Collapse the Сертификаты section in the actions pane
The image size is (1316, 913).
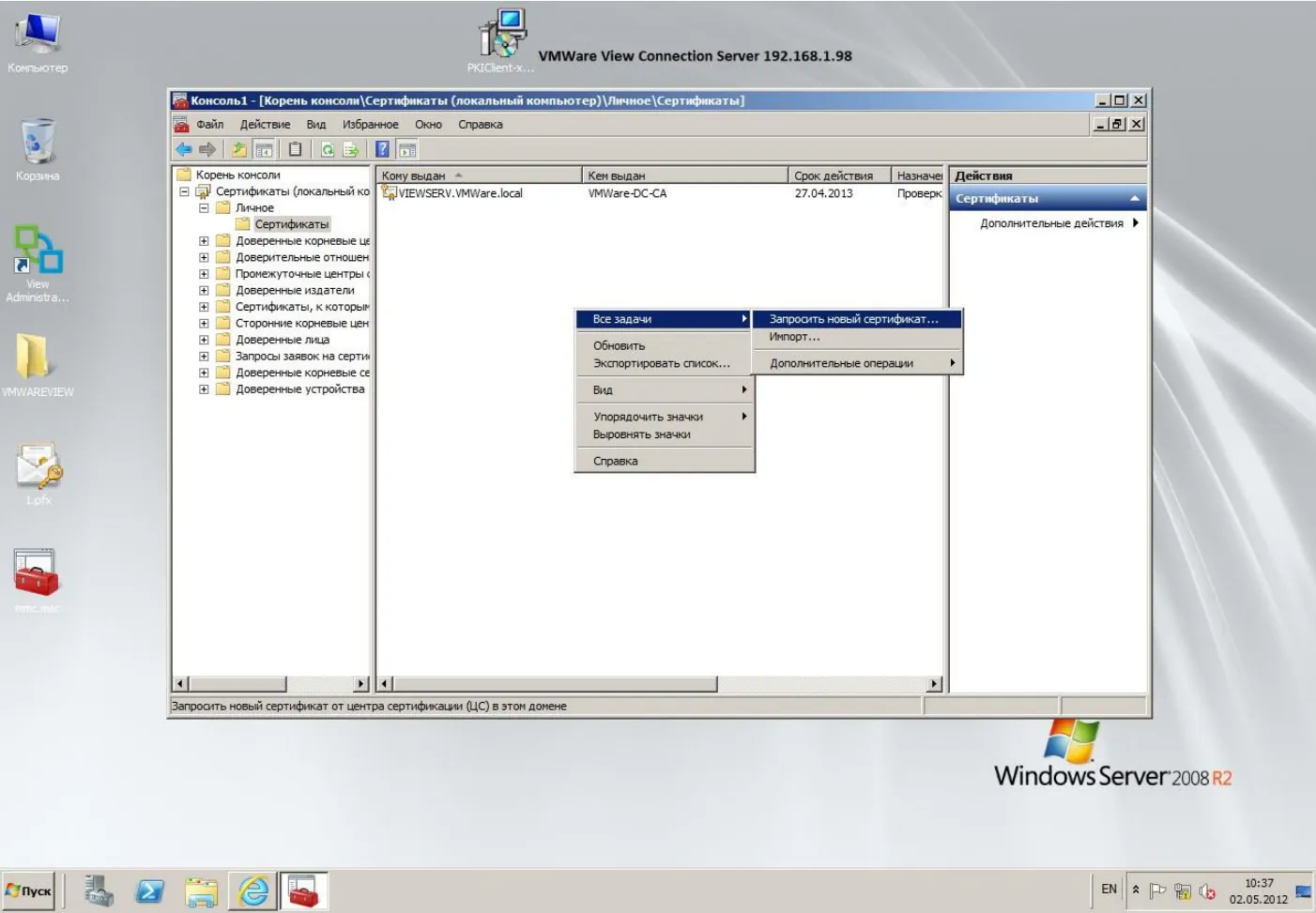(1134, 199)
